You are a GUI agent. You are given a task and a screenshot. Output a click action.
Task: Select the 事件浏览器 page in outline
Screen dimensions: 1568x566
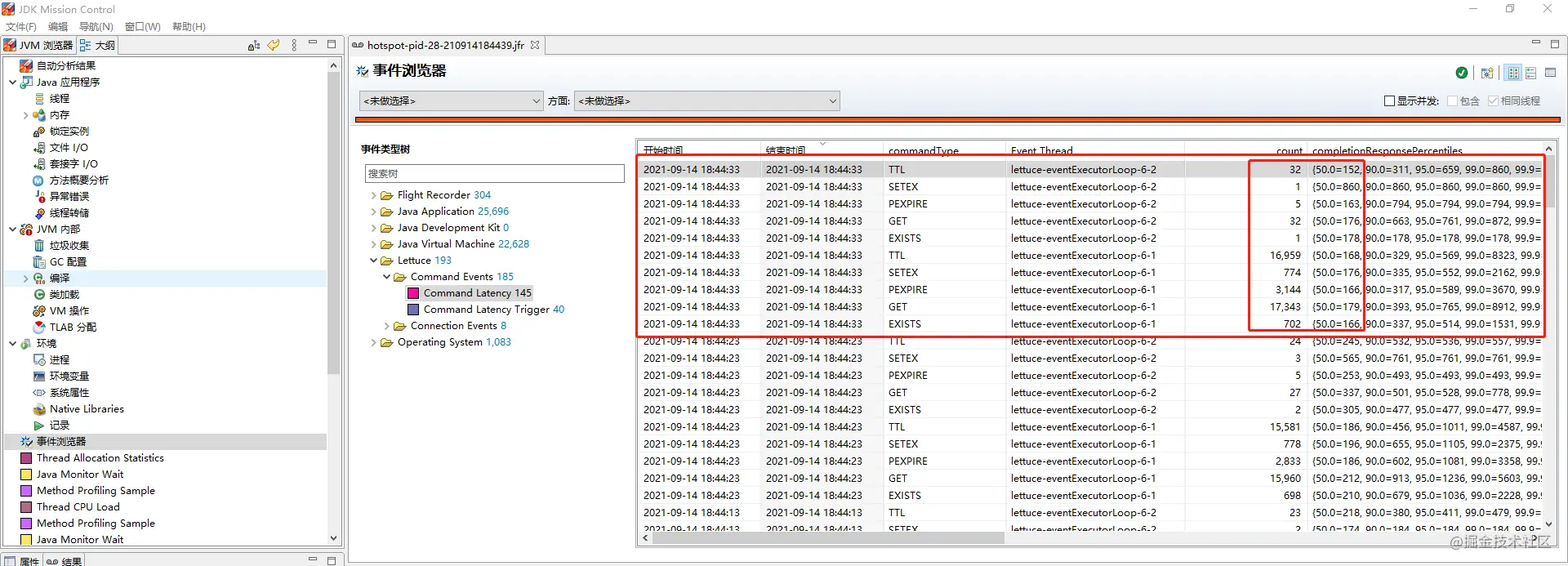pos(61,441)
